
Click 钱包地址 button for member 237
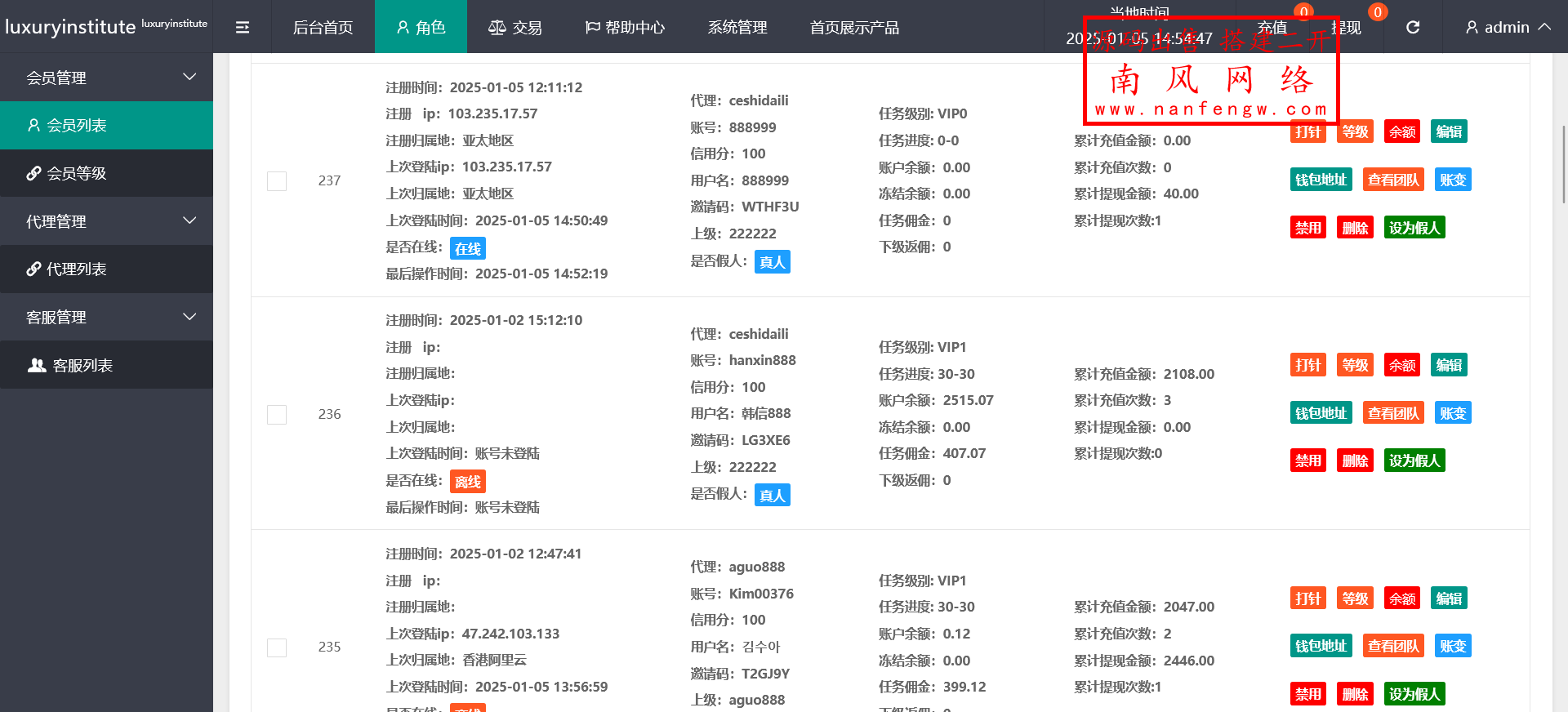pyautogui.click(x=1321, y=180)
